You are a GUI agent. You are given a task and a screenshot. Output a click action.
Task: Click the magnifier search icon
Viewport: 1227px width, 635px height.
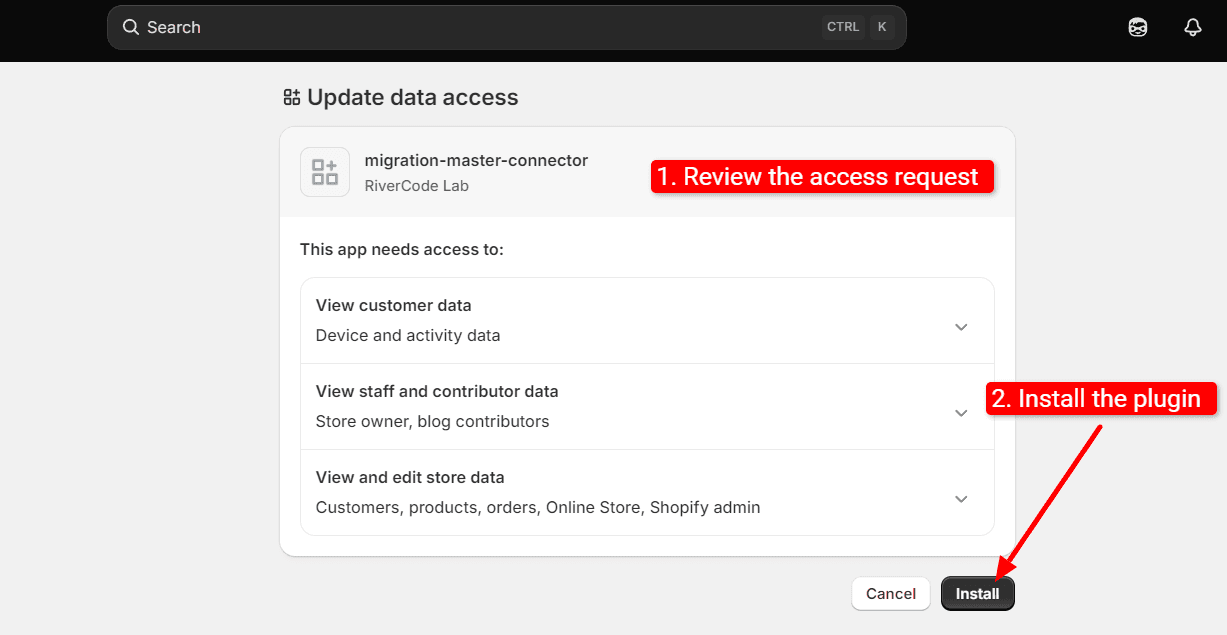click(131, 27)
